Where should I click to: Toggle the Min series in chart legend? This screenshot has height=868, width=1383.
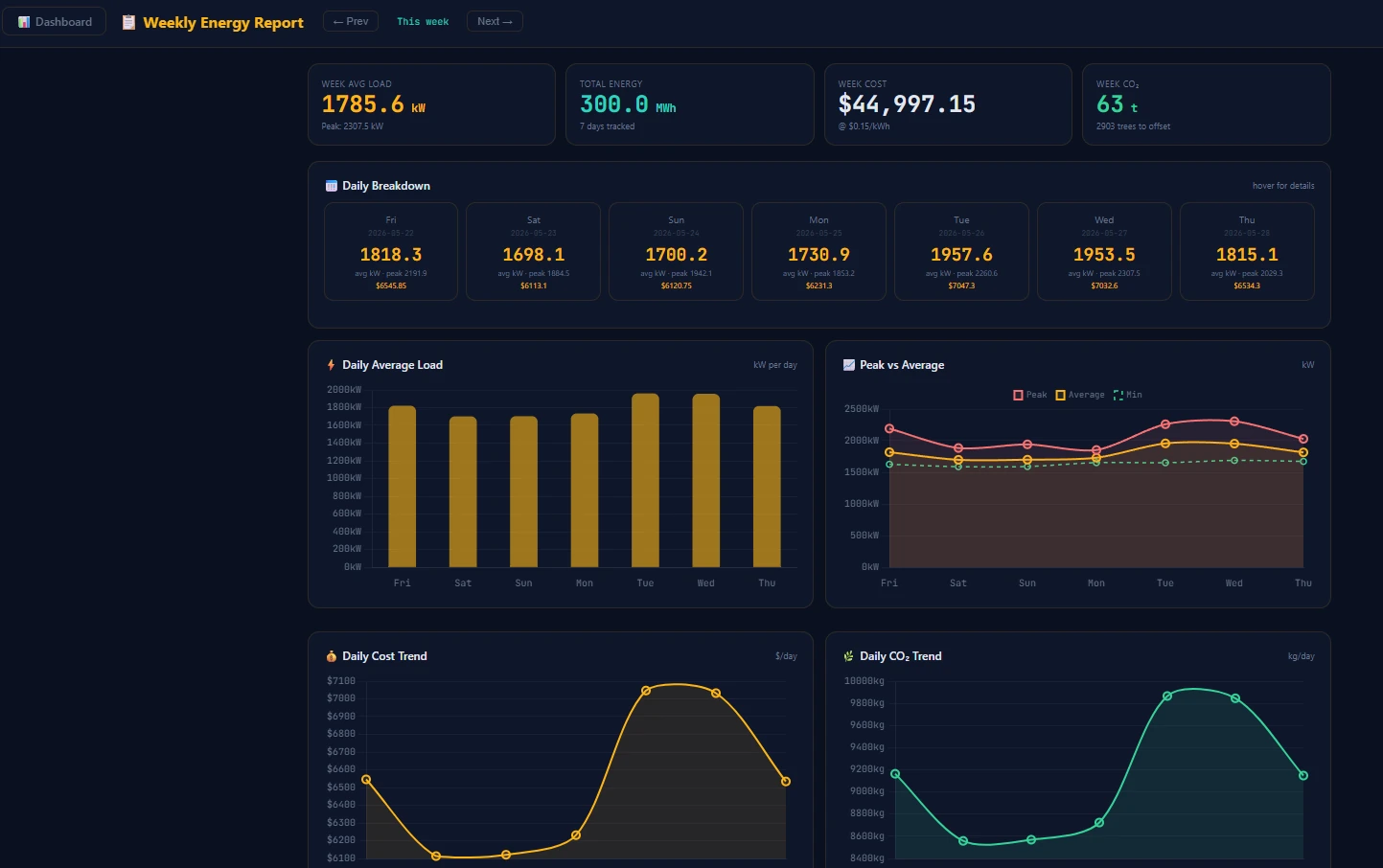(x=1128, y=395)
